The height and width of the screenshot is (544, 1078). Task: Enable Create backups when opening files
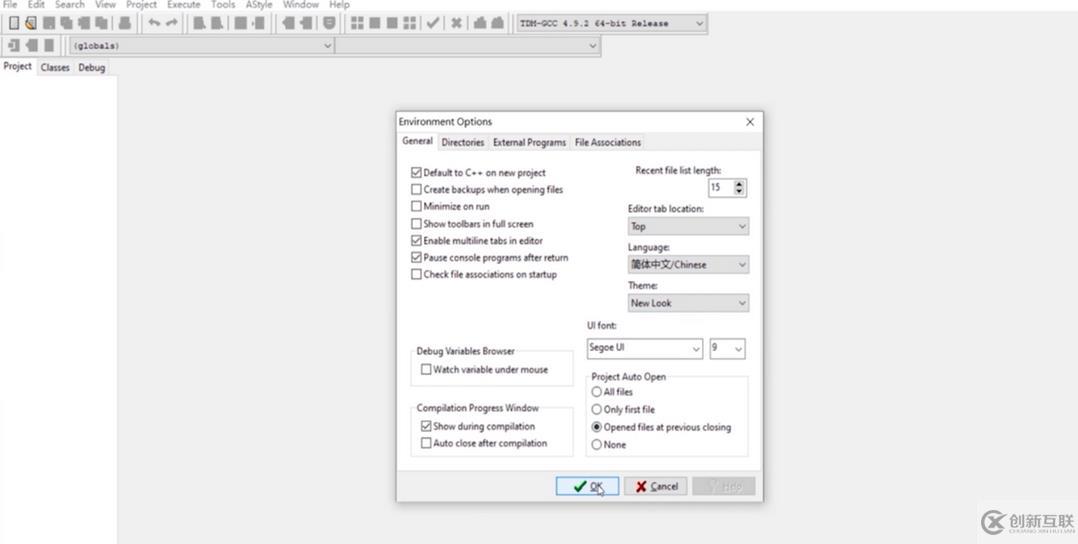pyautogui.click(x=417, y=190)
